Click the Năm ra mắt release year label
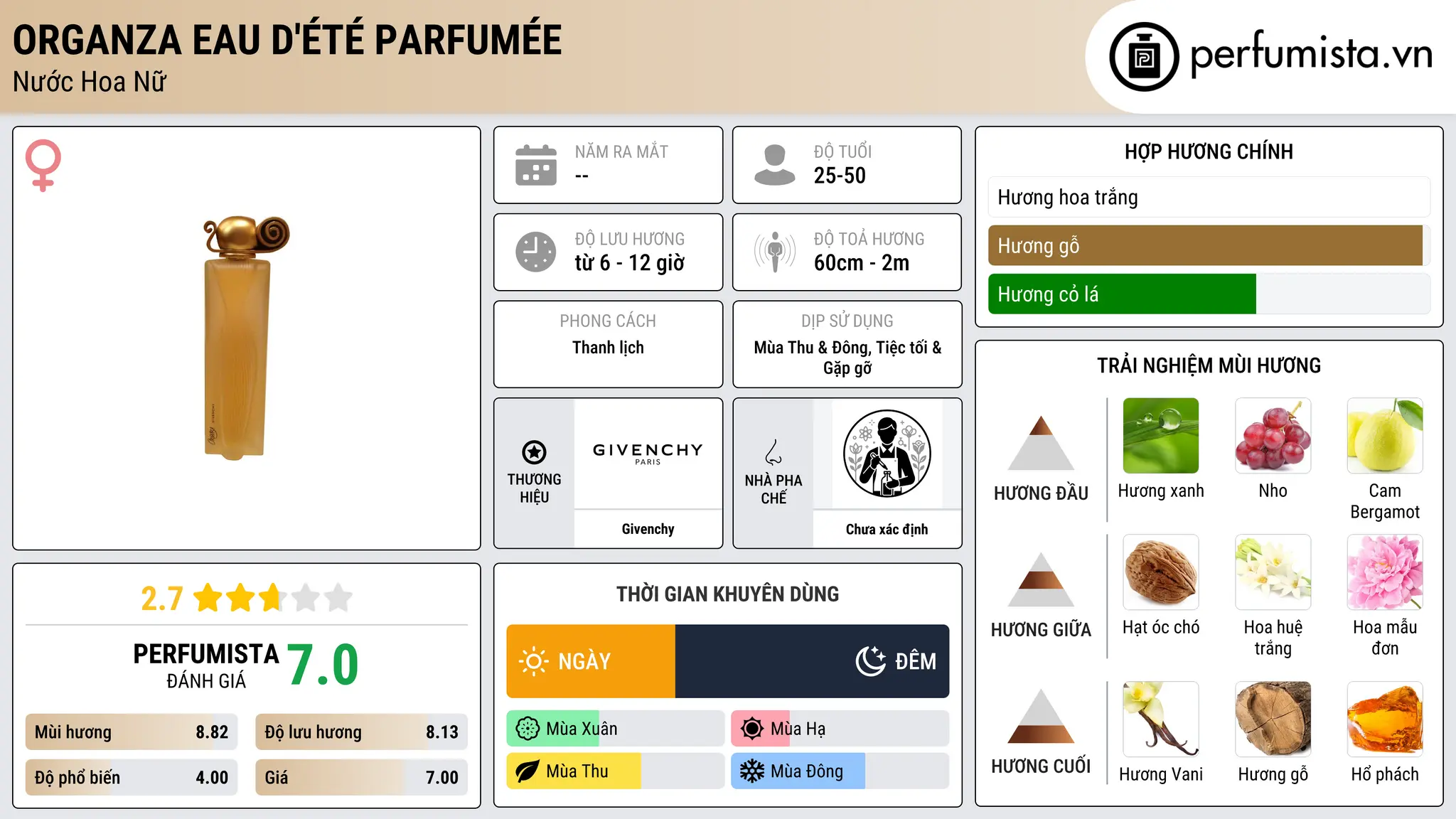This screenshot has width=1456, height=819. click(621, 151)
